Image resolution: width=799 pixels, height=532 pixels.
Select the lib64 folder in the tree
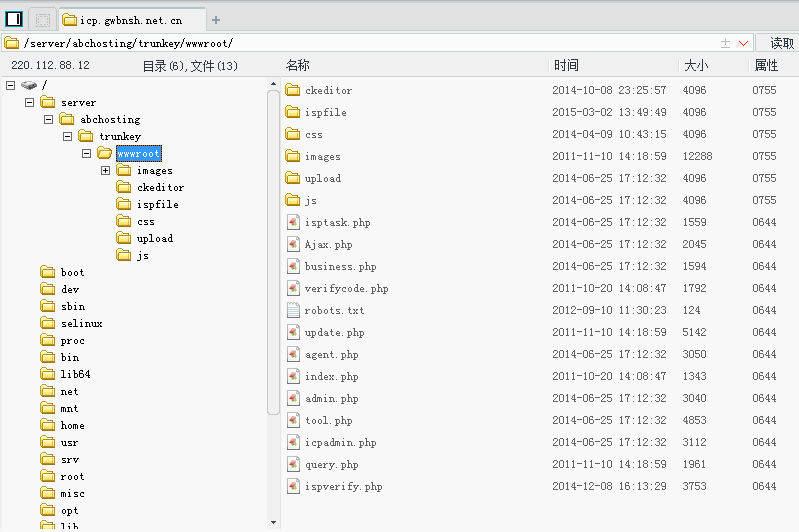(x=75, y=375)
